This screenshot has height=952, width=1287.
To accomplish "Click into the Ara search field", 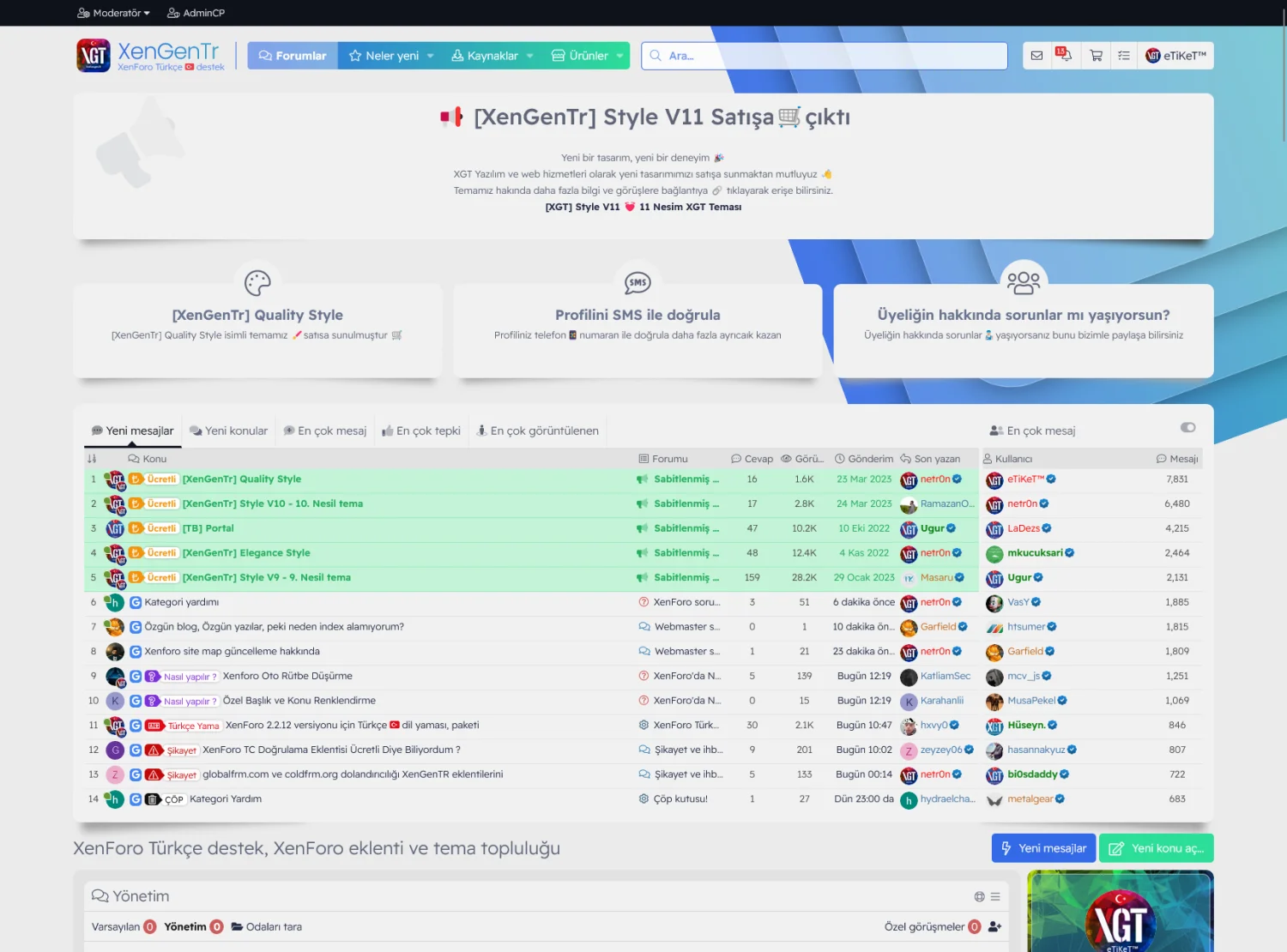I will (825, 56).
